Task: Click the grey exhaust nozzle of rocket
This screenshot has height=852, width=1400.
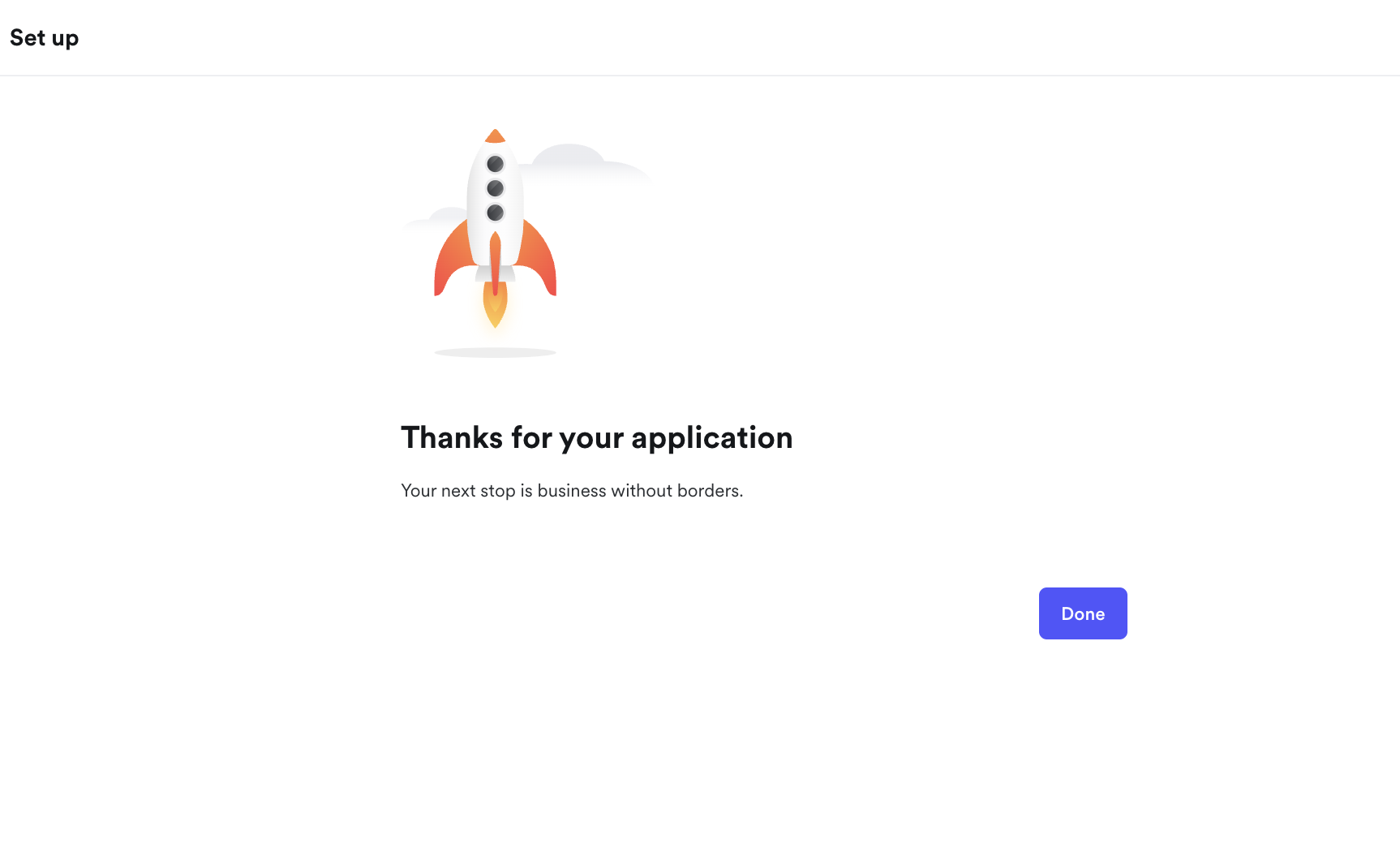Action: (x=496, y=273)
